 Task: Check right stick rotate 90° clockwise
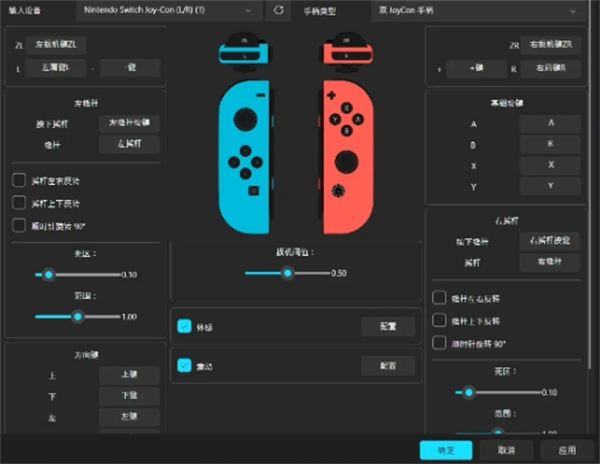click(x=439, y=343)
